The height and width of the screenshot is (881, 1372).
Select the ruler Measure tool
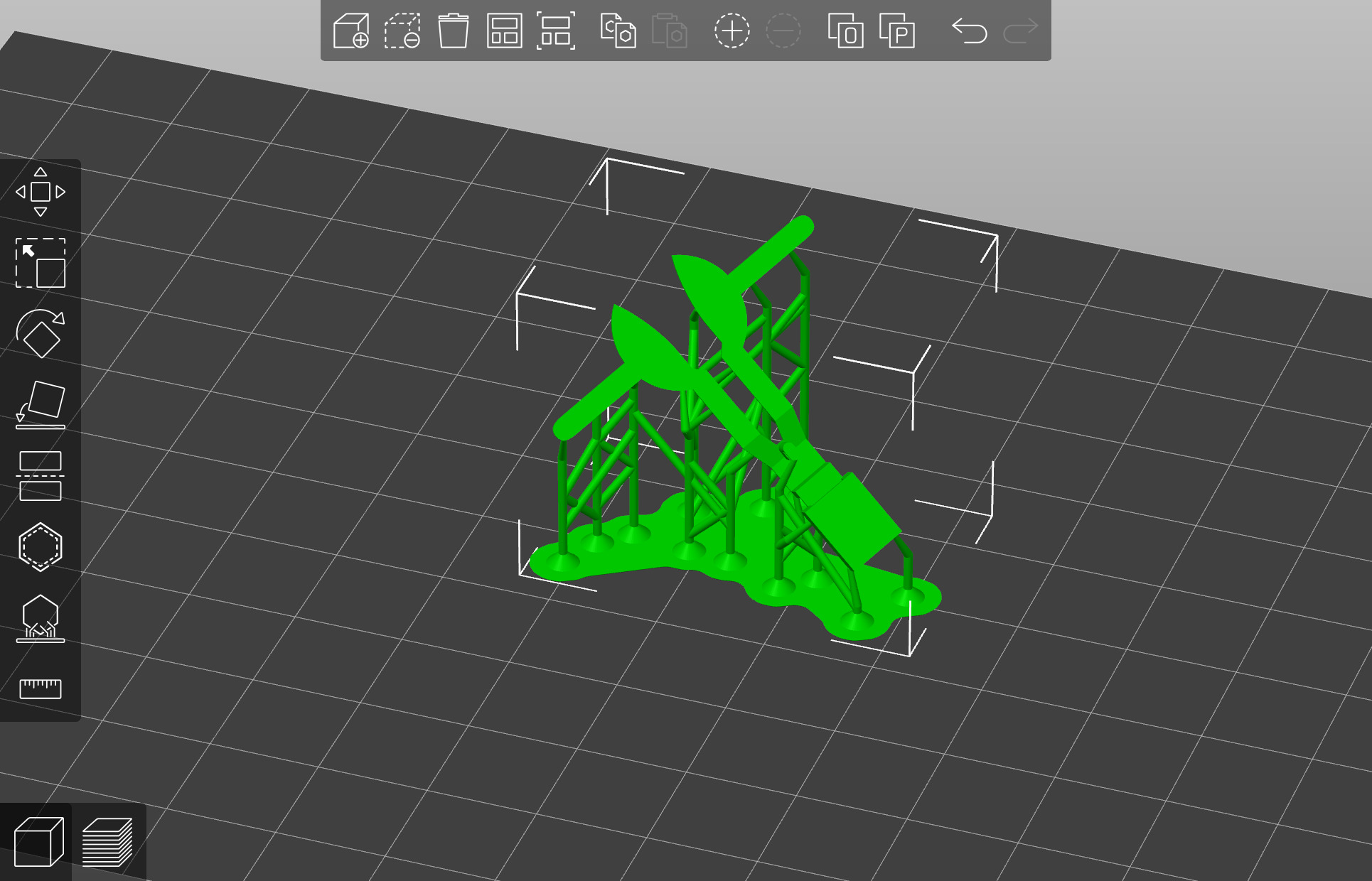coord(41,688)
